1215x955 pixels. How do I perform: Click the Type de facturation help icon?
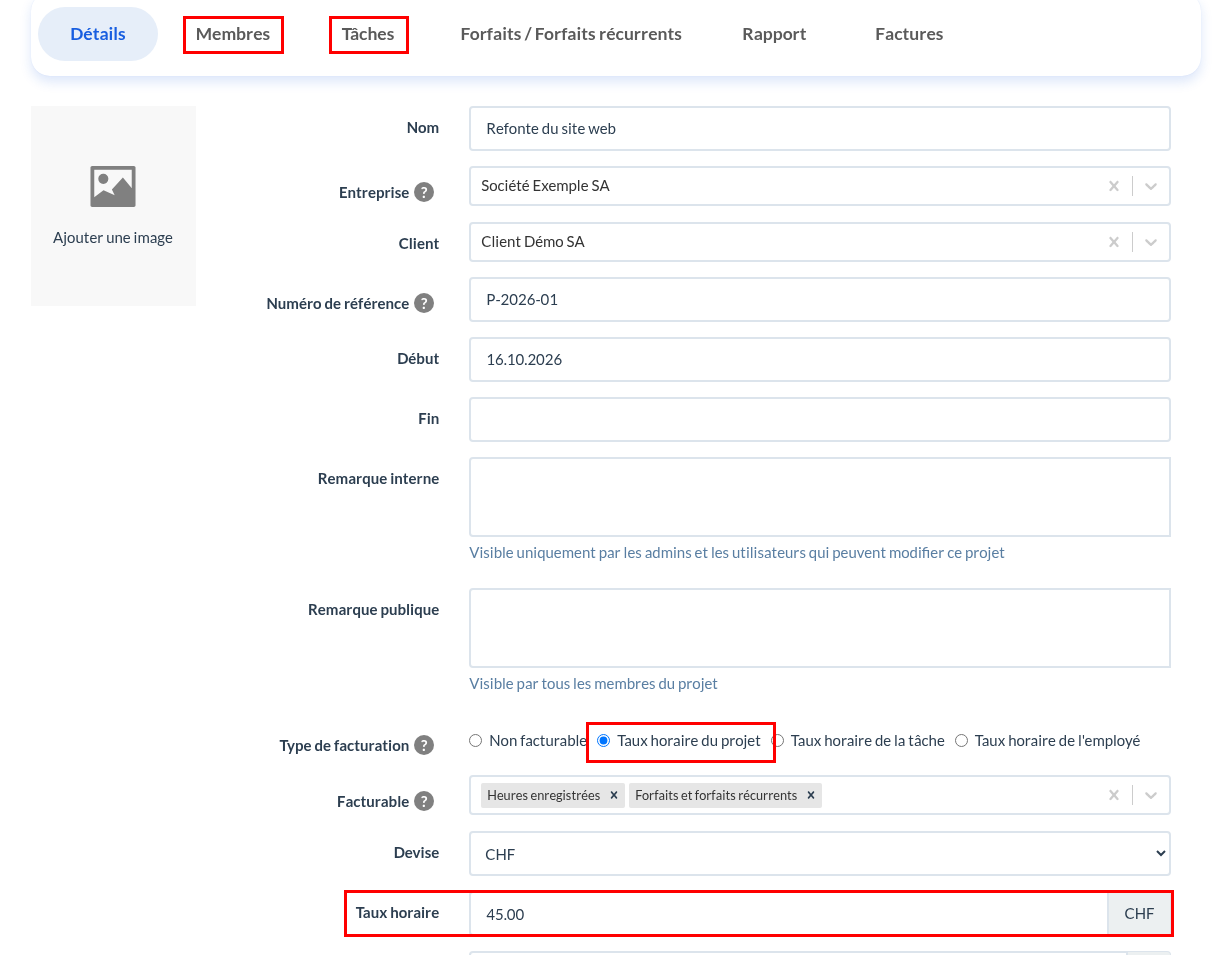click(x=424, y=745)
